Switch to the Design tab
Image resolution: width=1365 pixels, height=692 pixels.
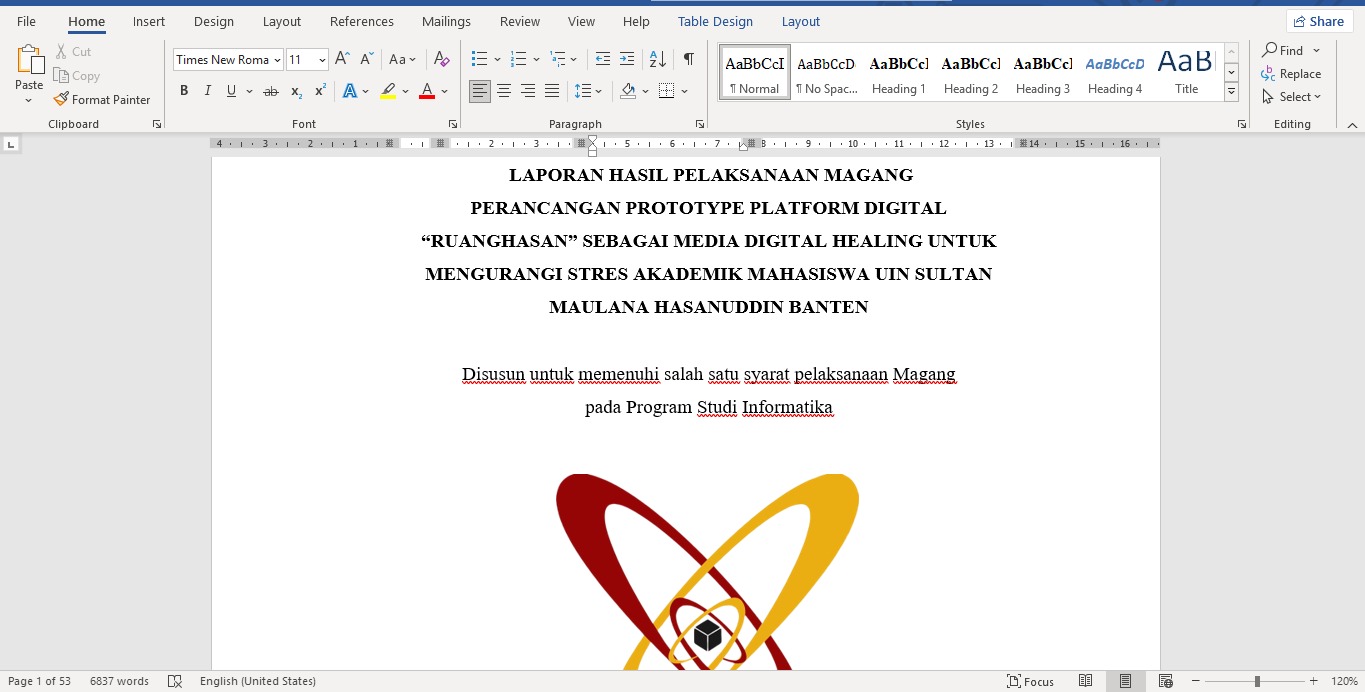pos(214,21)
